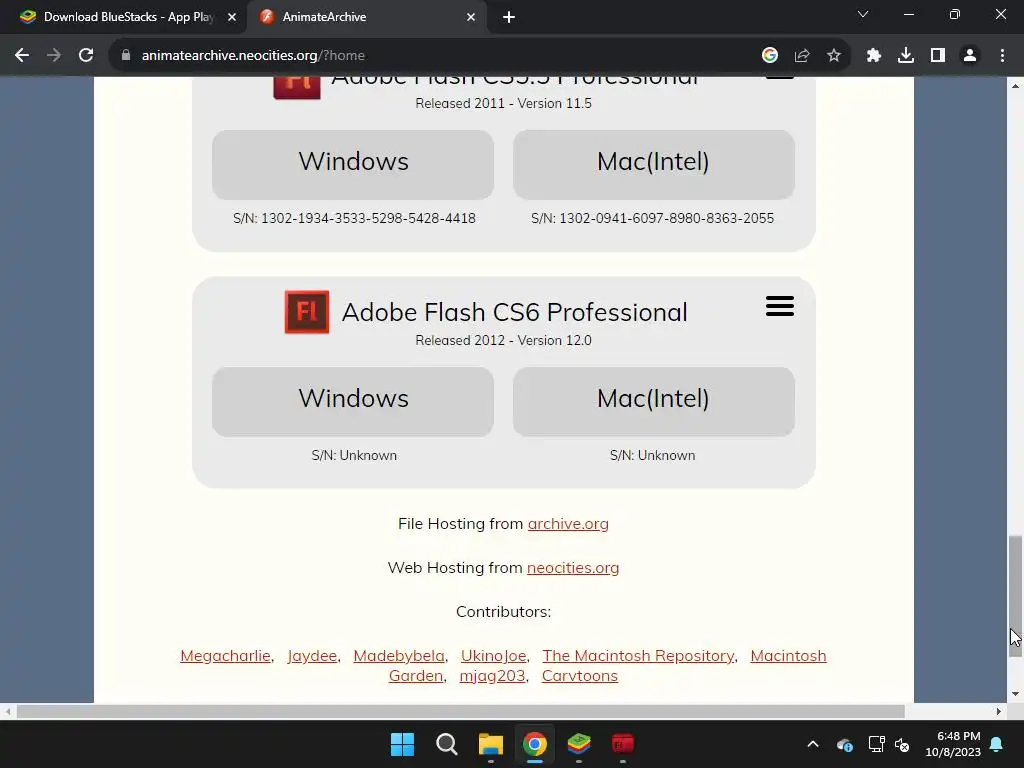Close the AnimateArchive tab
1024x768 pixels.
coord(471,17)
